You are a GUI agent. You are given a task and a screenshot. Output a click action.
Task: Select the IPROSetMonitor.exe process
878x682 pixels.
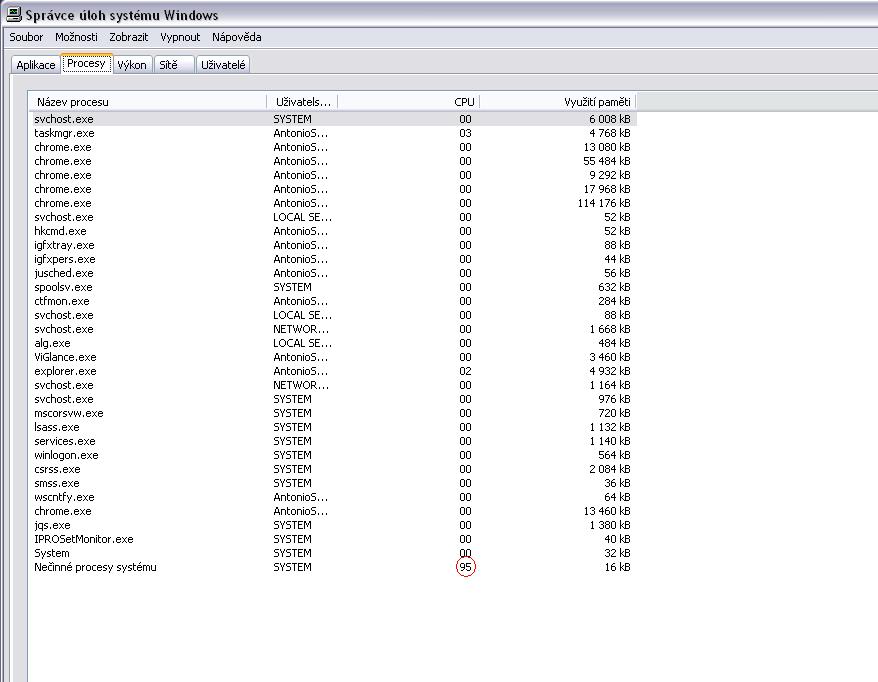[x=333, y=539]
